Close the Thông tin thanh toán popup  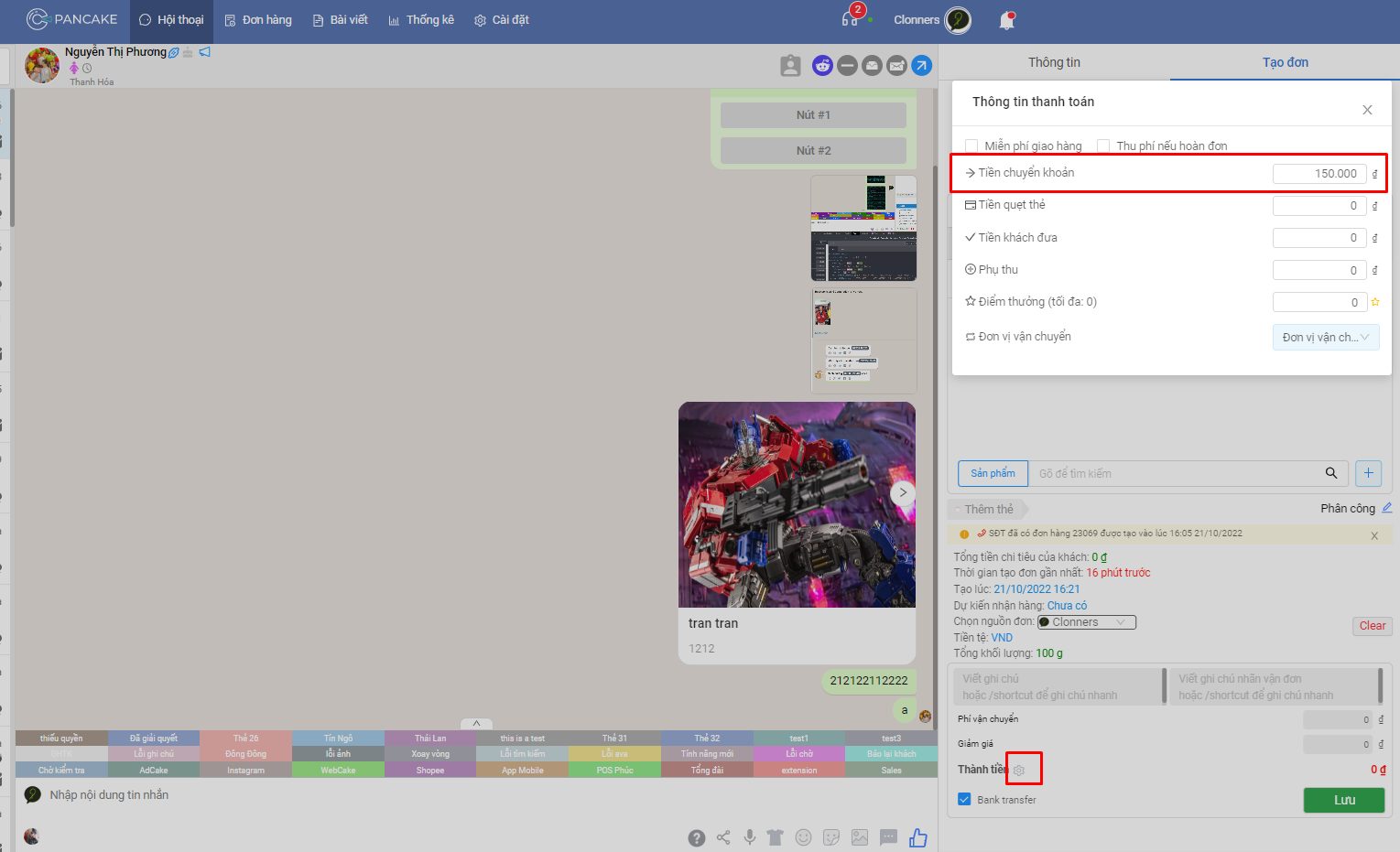tap(1367, 110)
